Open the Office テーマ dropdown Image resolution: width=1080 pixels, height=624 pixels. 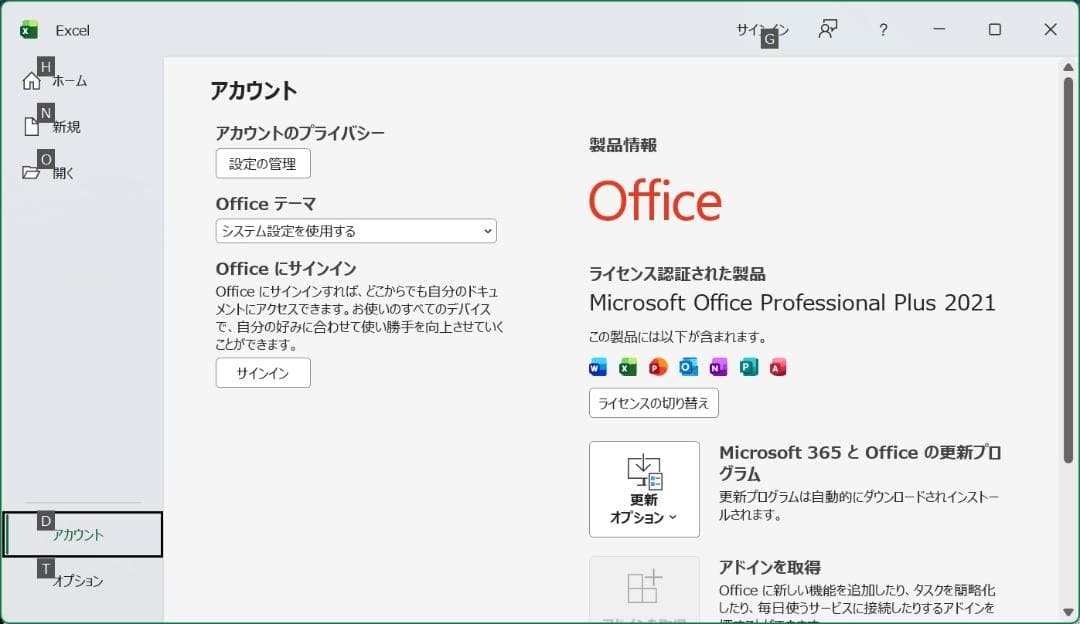point(356,231)
